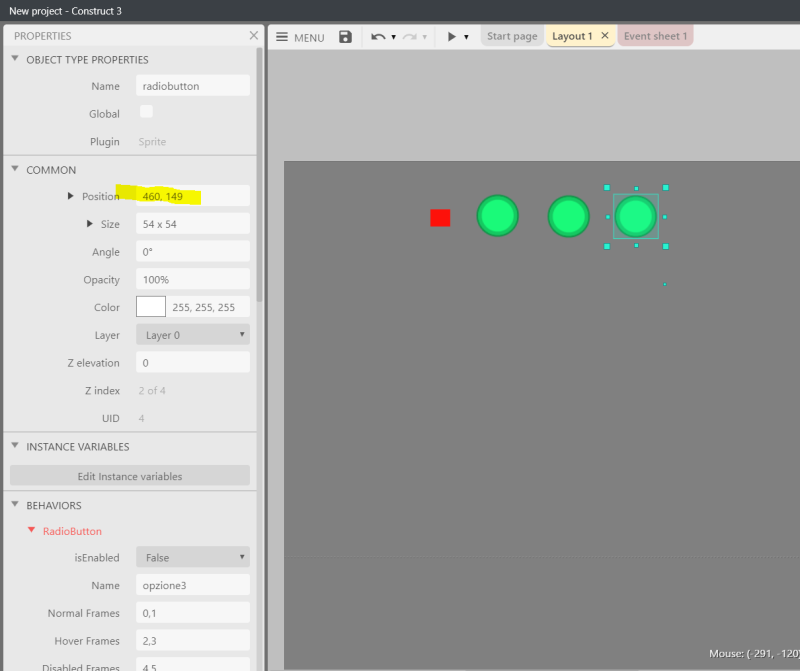Switch to the Event sheet 1 tab
The width and height of the screenshot is (800, 671).
(x=655, y=36)
